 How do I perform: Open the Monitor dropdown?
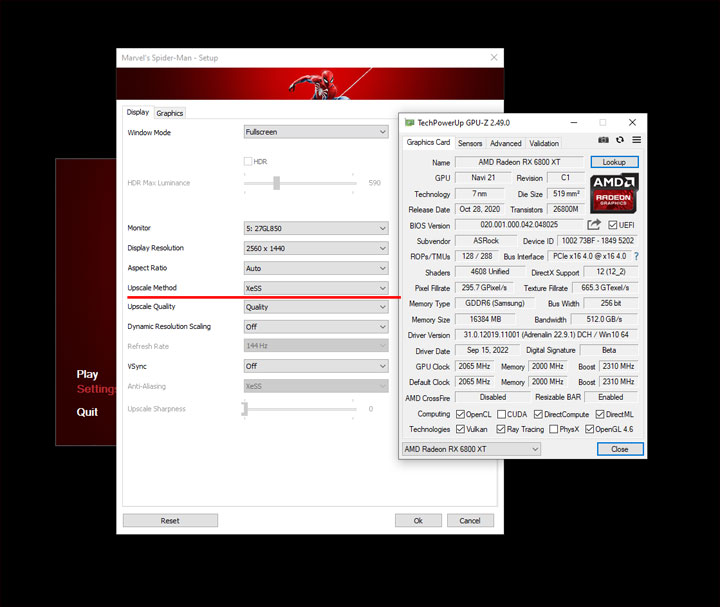point(316,228)
